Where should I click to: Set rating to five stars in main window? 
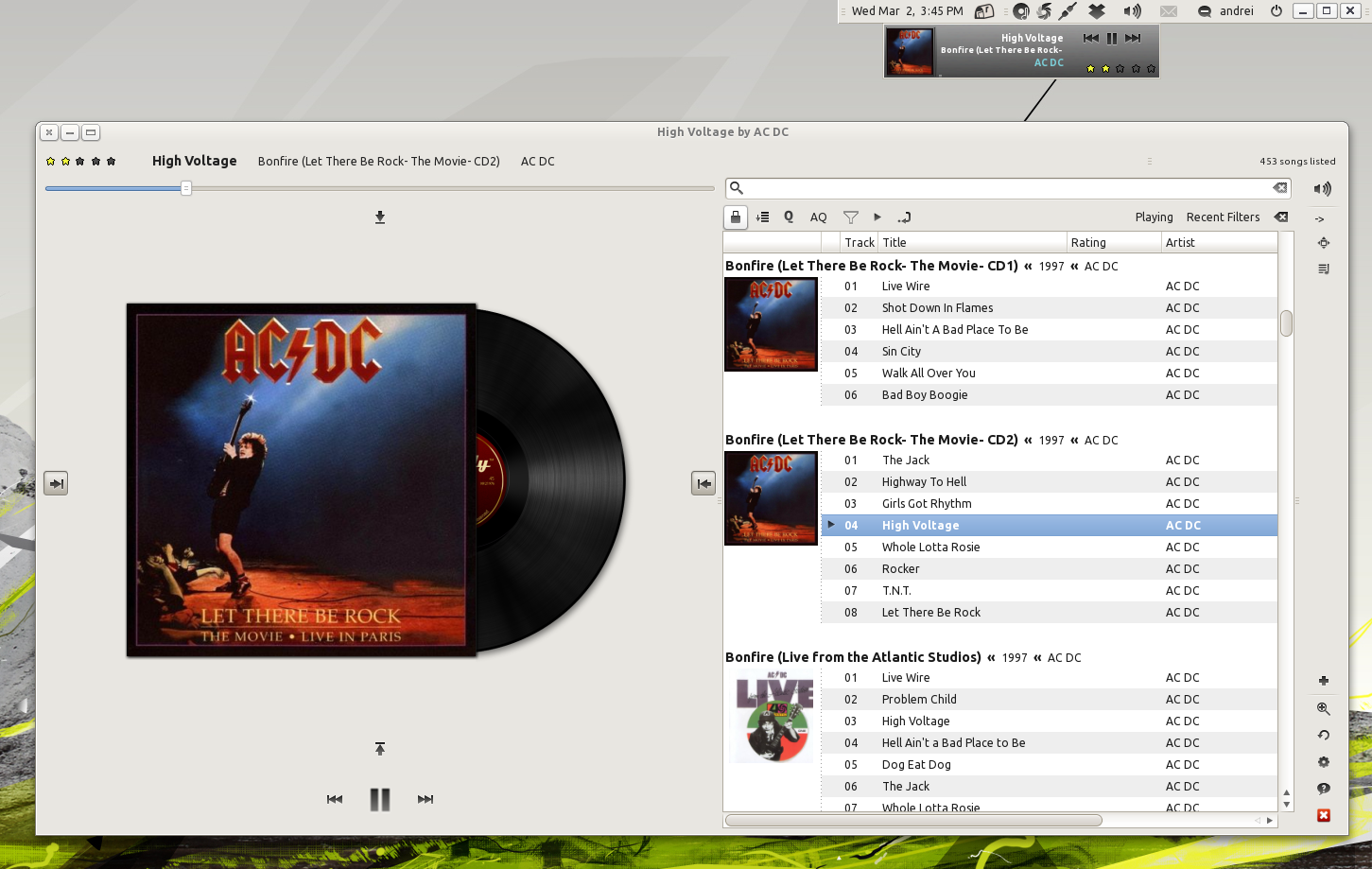pyautogui.click(x=112, y=162)
